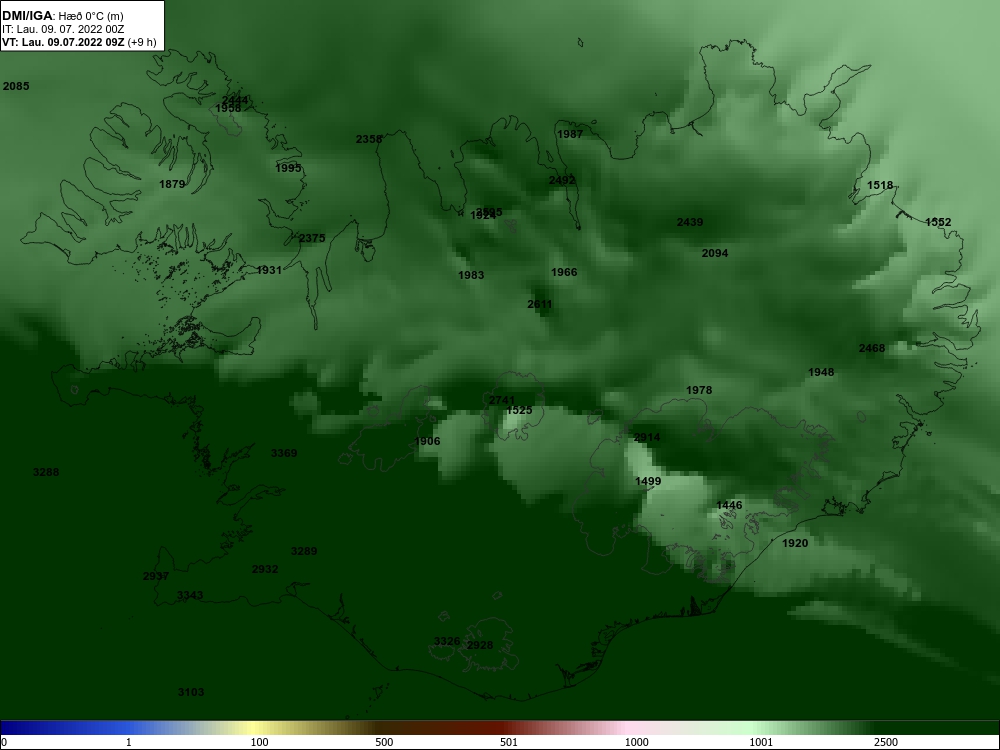Select the 3343 height value
The height and width of the screenshot is (750, 1000).
190,596
